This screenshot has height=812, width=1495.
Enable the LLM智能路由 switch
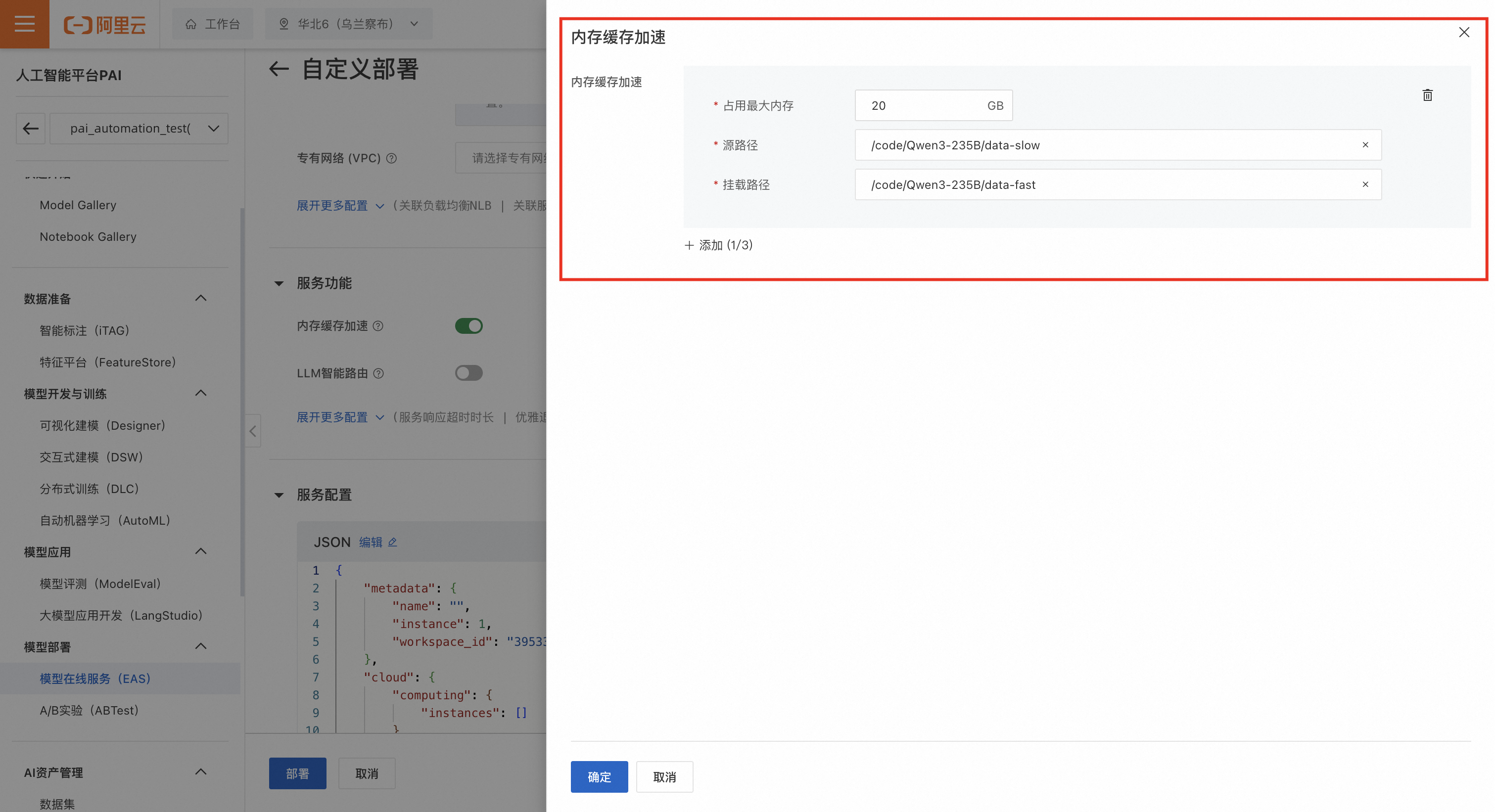click(468, 373)
